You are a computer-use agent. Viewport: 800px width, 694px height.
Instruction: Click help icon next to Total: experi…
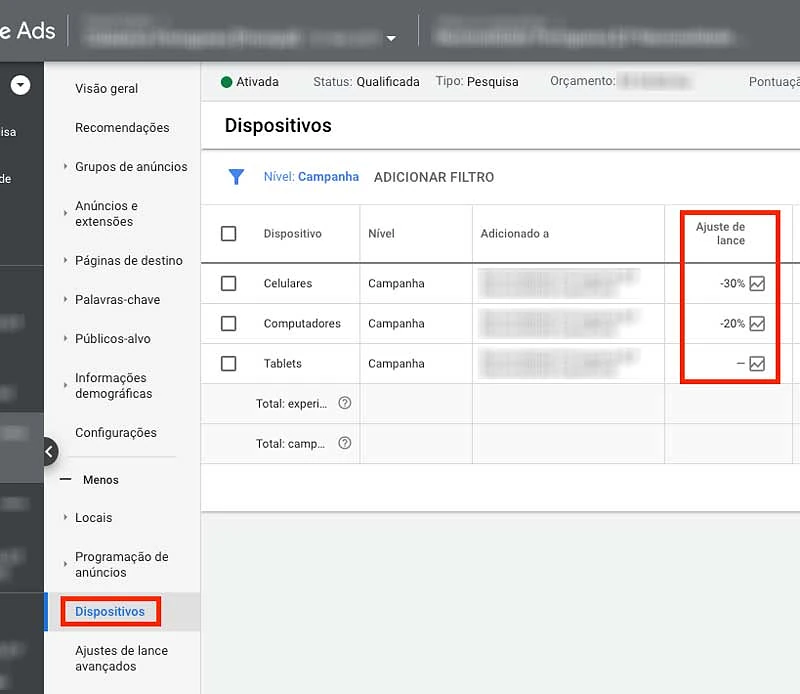344,403
